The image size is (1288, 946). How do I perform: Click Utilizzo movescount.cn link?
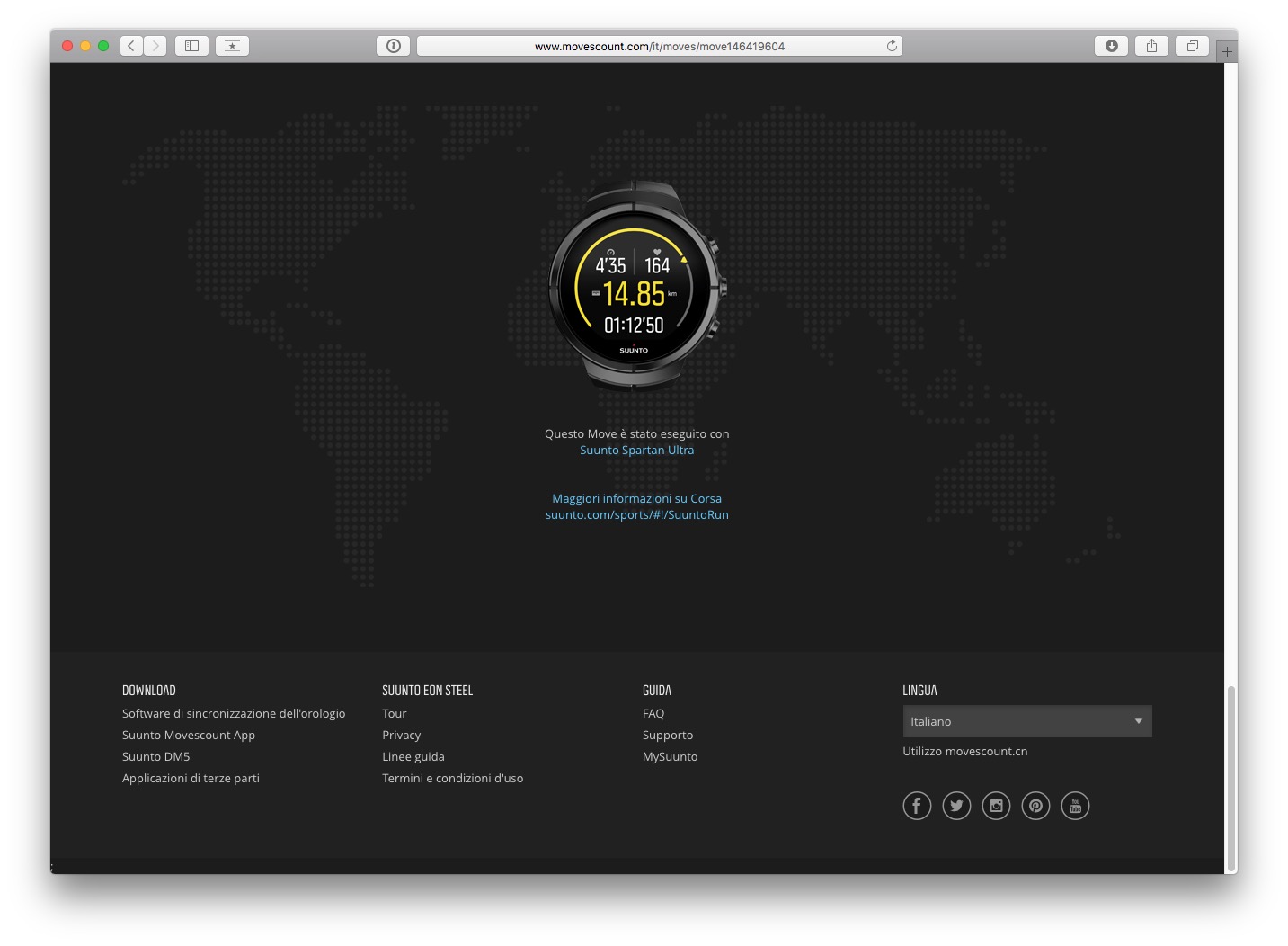tap(965, 751)
